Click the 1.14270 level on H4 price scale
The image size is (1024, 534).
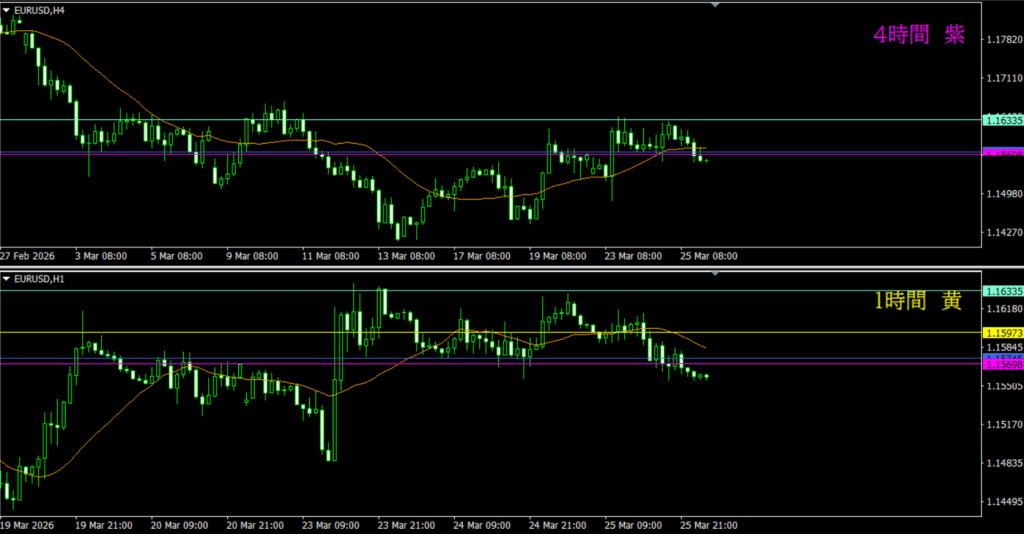pyautogui.click(x=1002, y=232)
